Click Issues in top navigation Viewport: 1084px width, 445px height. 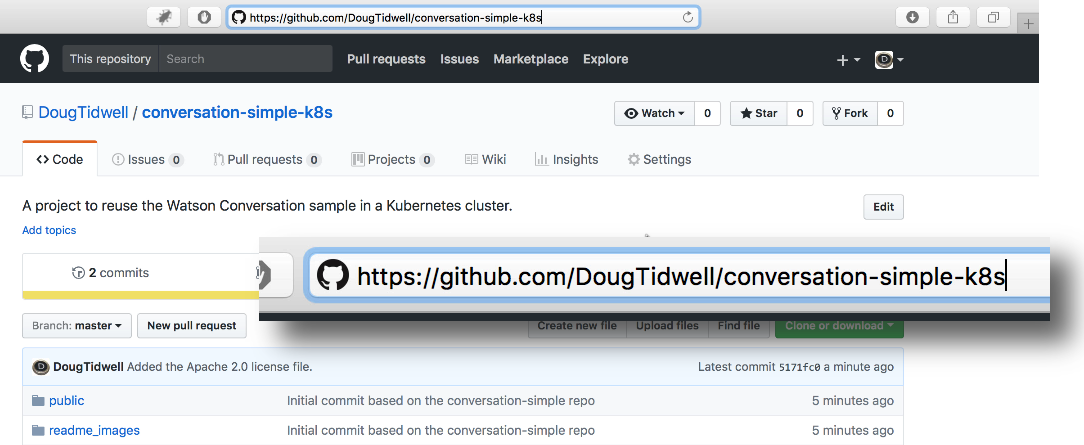[x=460, y=59]
